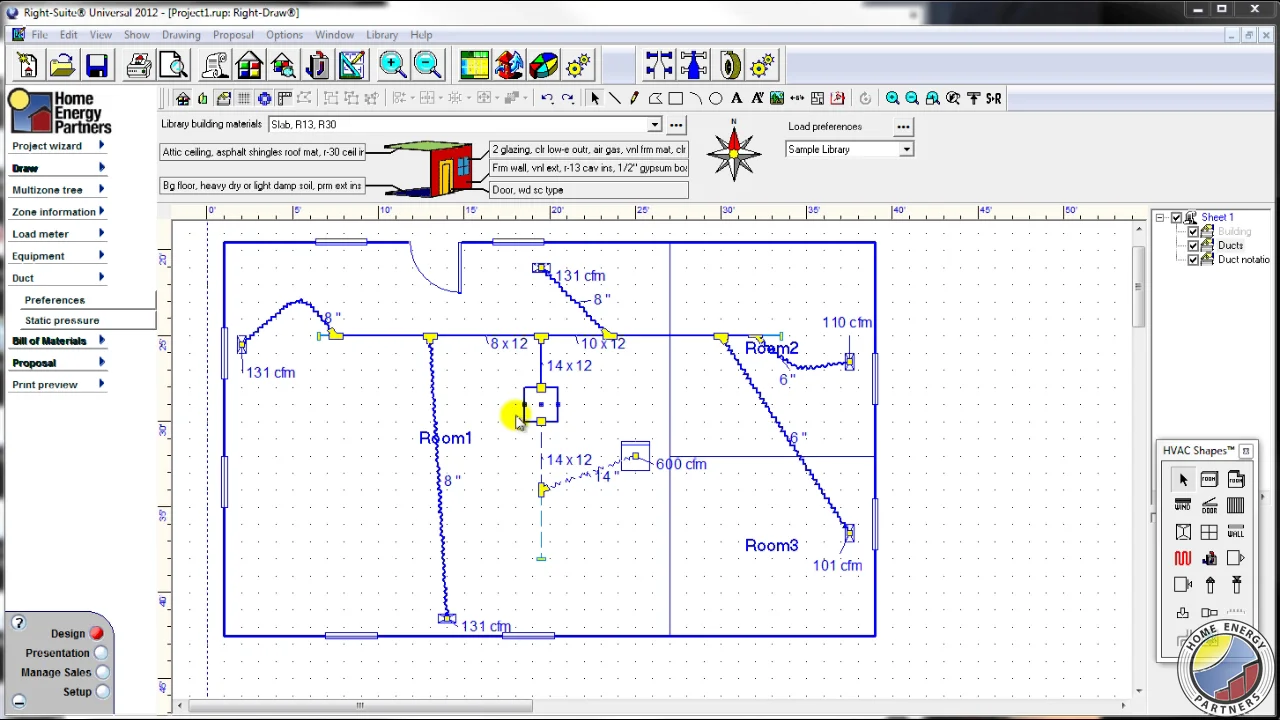1280x720 pixels.
Task: Click the Static pressure link
Action: pyautogui.click(x=62, y=320)
